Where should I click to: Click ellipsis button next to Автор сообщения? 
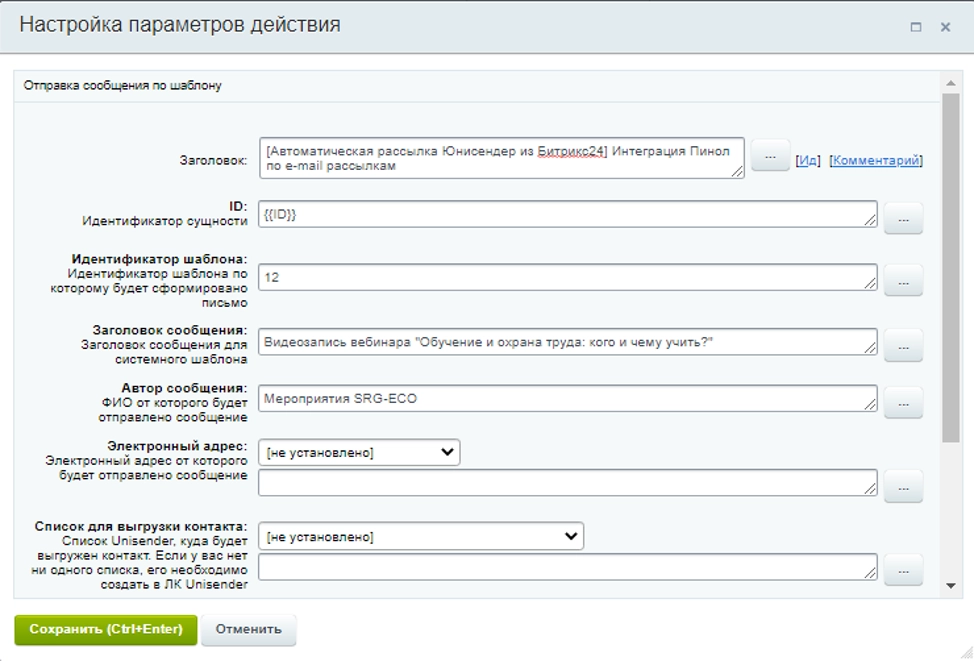click(x=903, y=402)
